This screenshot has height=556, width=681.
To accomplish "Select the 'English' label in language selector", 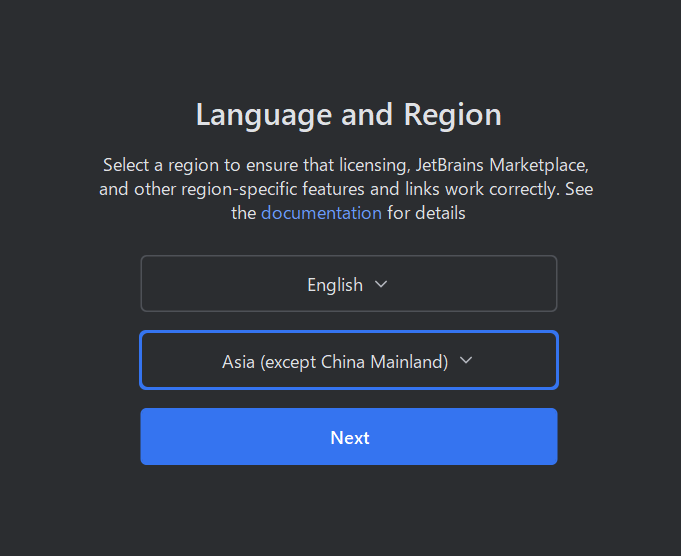I will point(335,285).
